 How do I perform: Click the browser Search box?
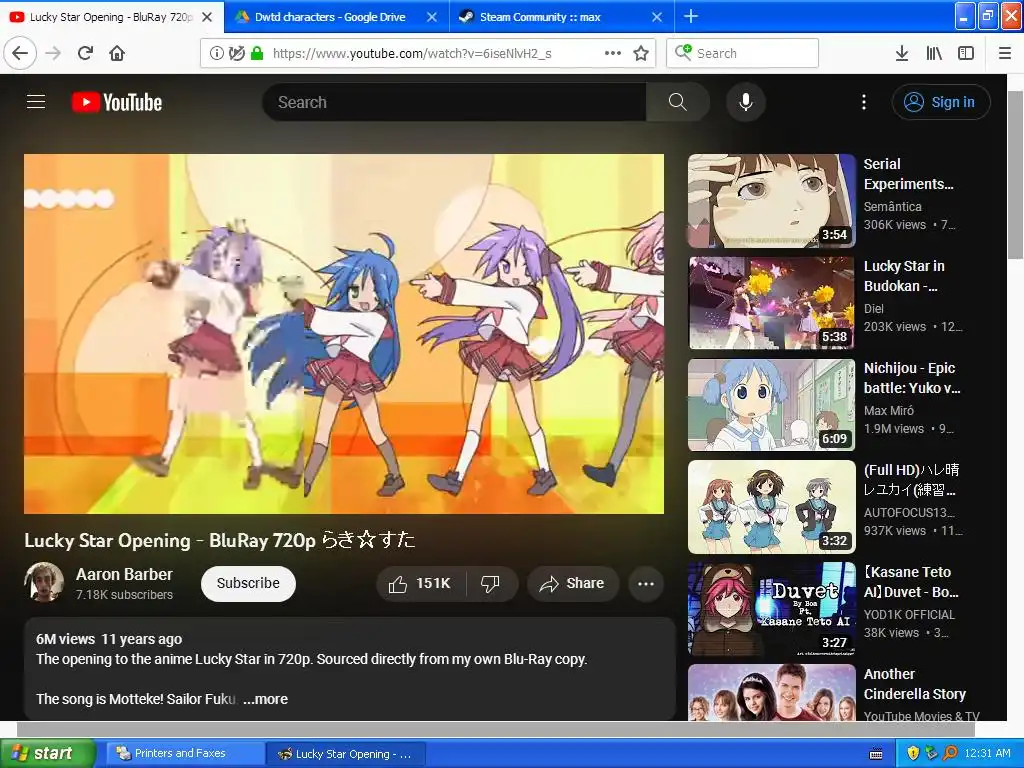pos(742,53)
